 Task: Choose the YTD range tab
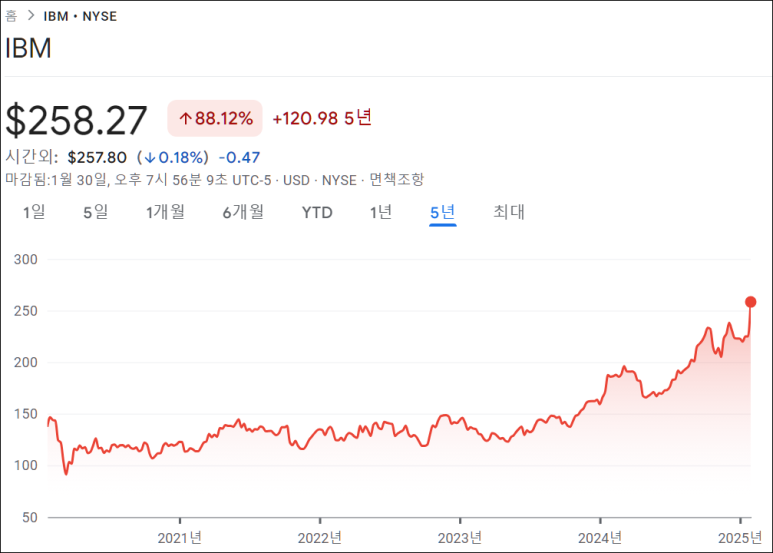pos(317,212)
